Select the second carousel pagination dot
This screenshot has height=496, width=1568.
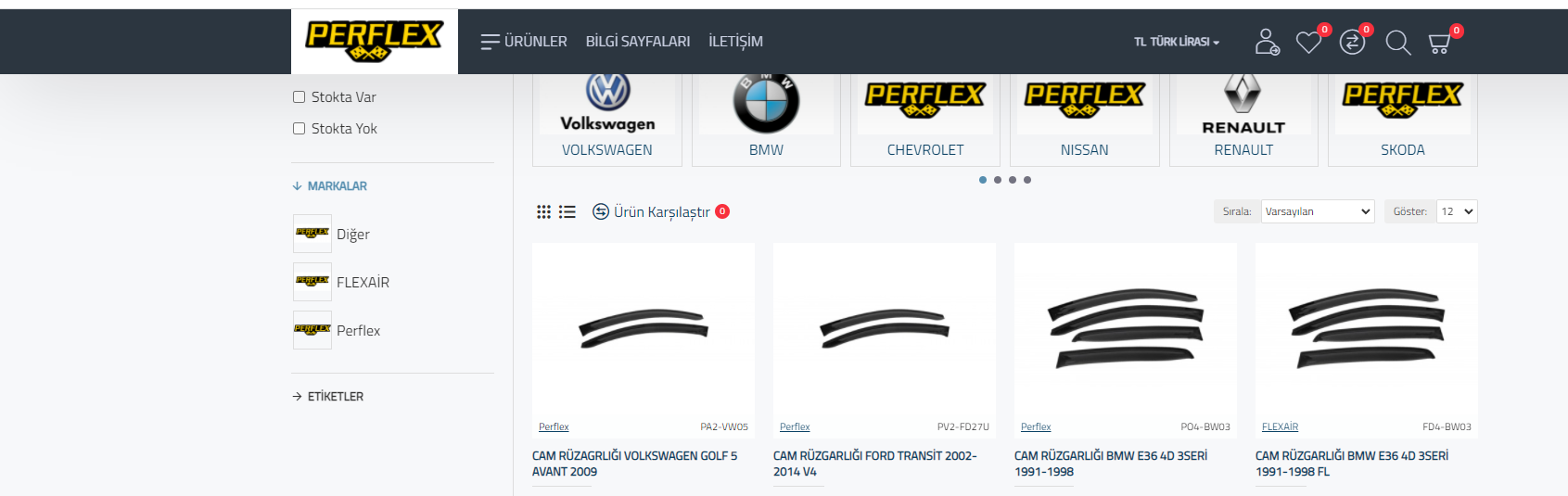[x=998, y=180]
